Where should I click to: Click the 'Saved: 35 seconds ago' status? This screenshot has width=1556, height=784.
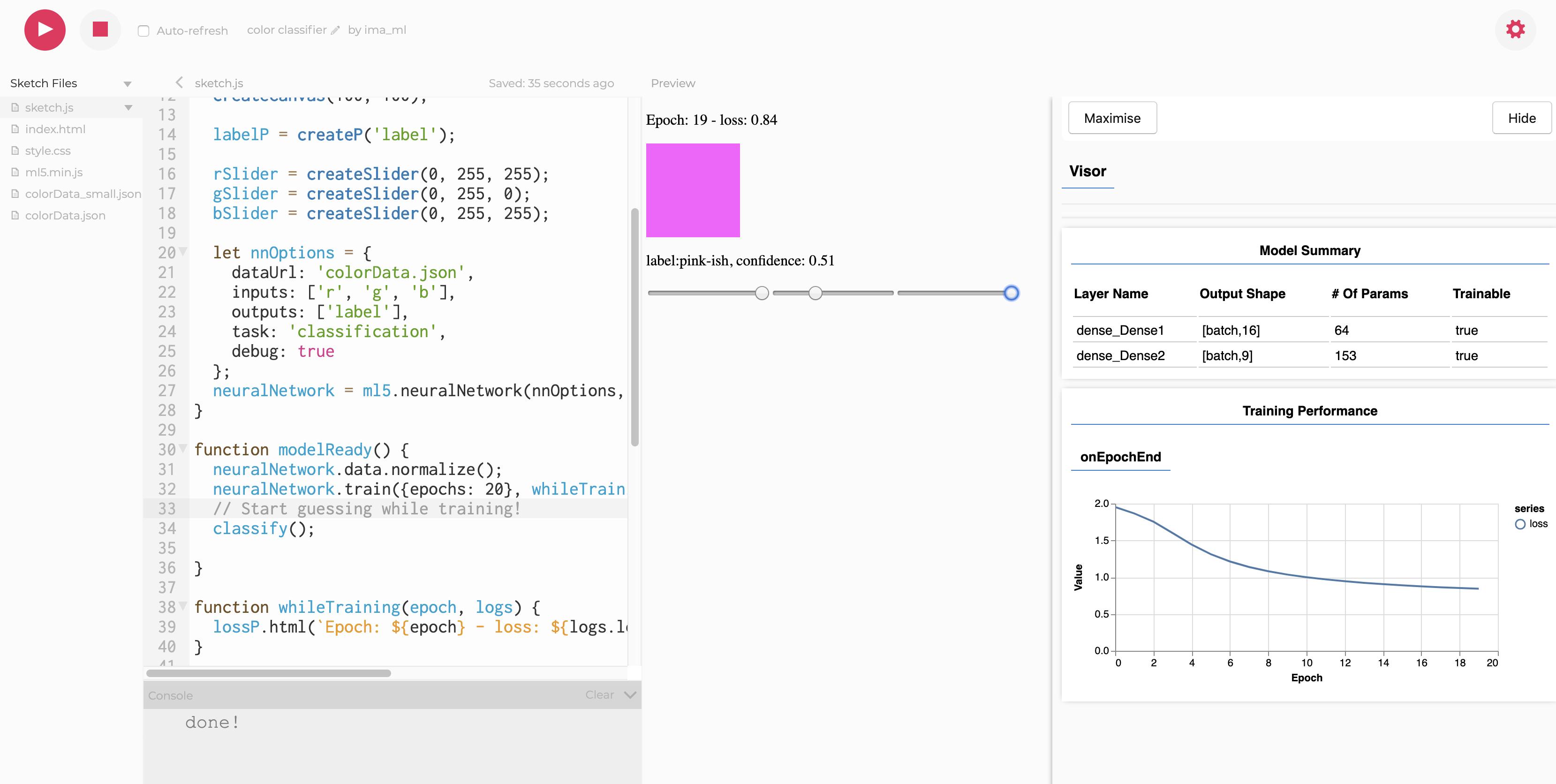coord(551,83)
